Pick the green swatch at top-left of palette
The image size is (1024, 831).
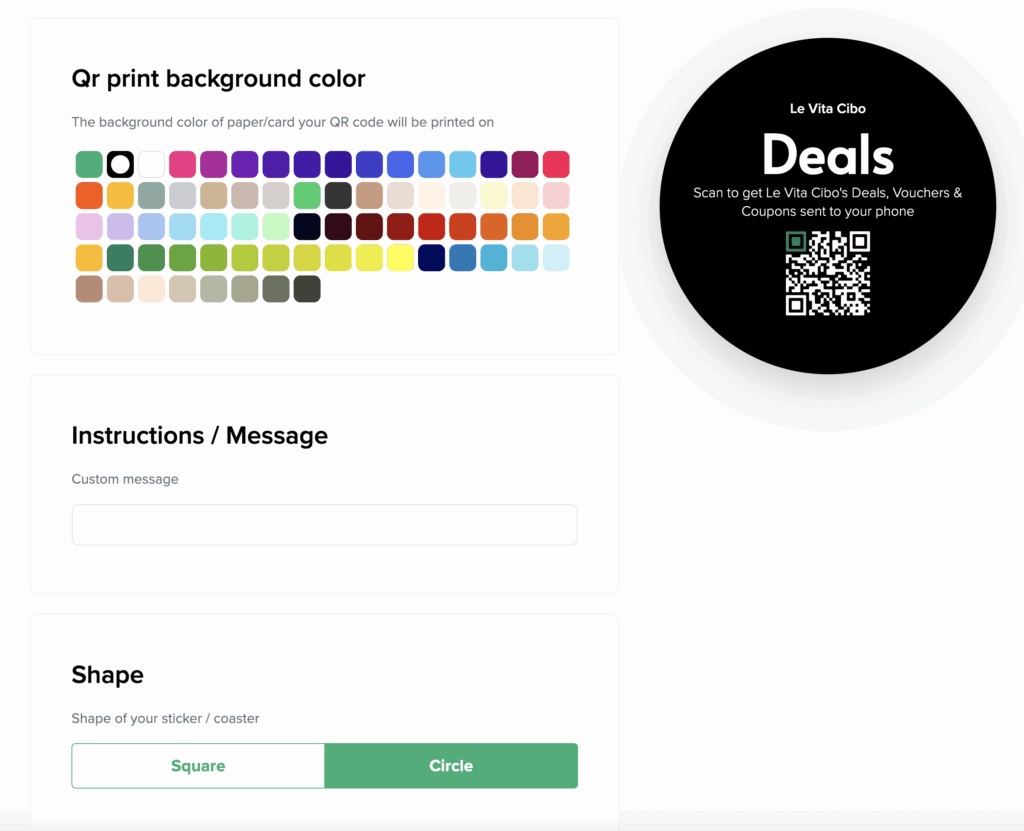[x=89, y=165]
